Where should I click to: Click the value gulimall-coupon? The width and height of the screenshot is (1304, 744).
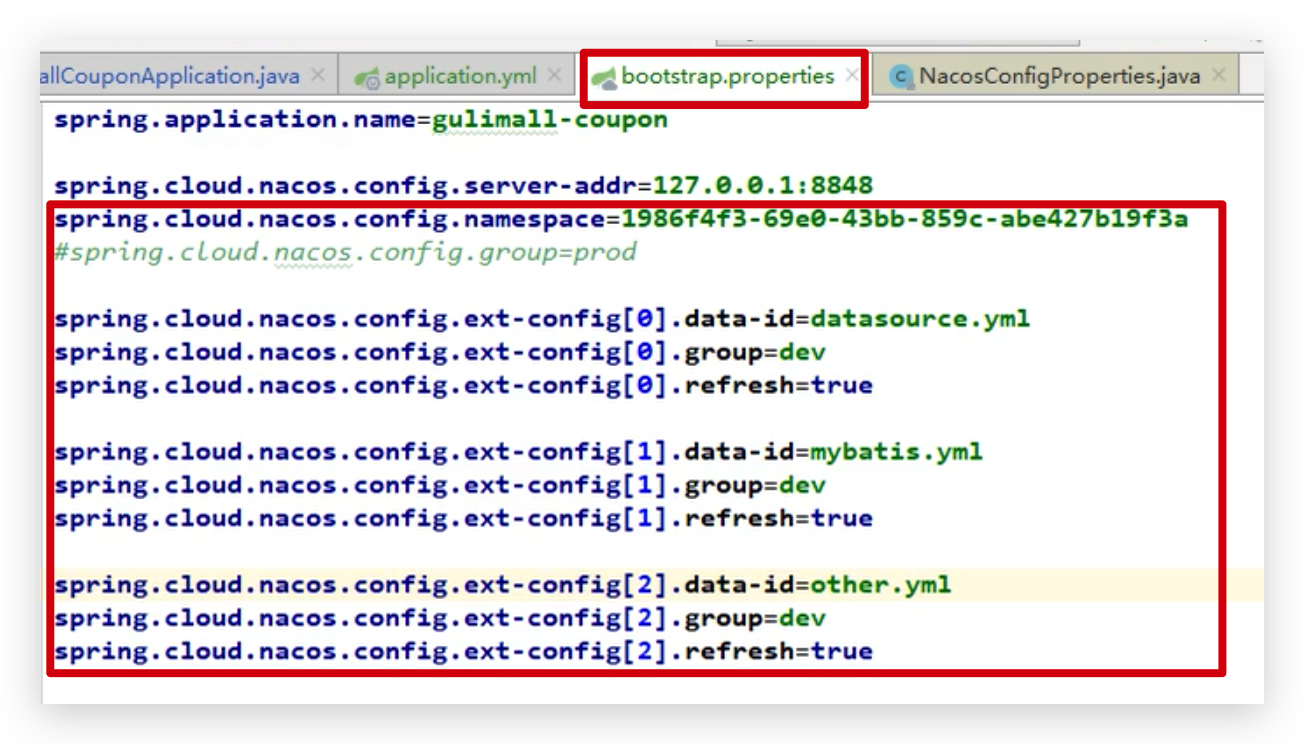(549, 120)
